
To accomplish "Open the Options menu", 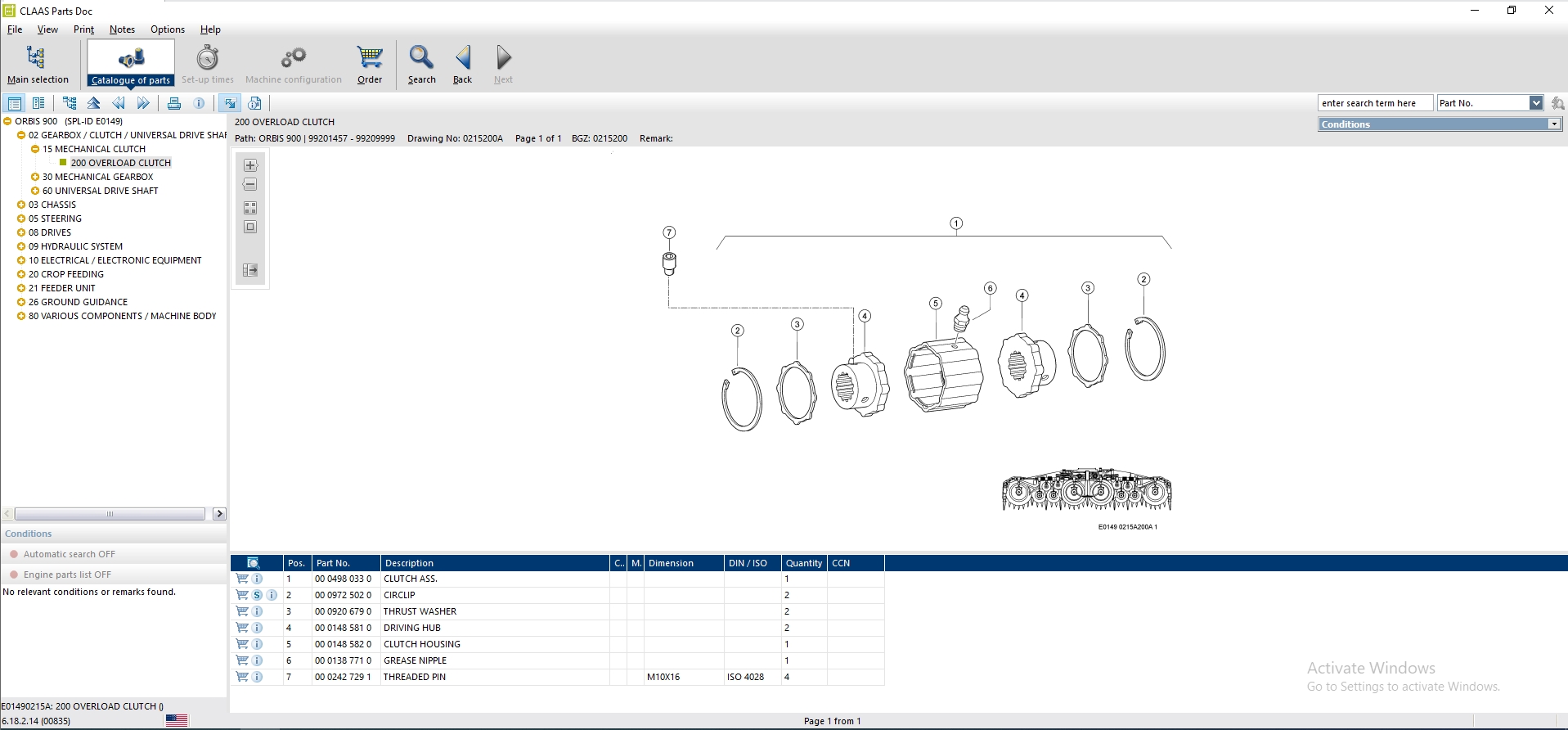I will click(168, 29).
